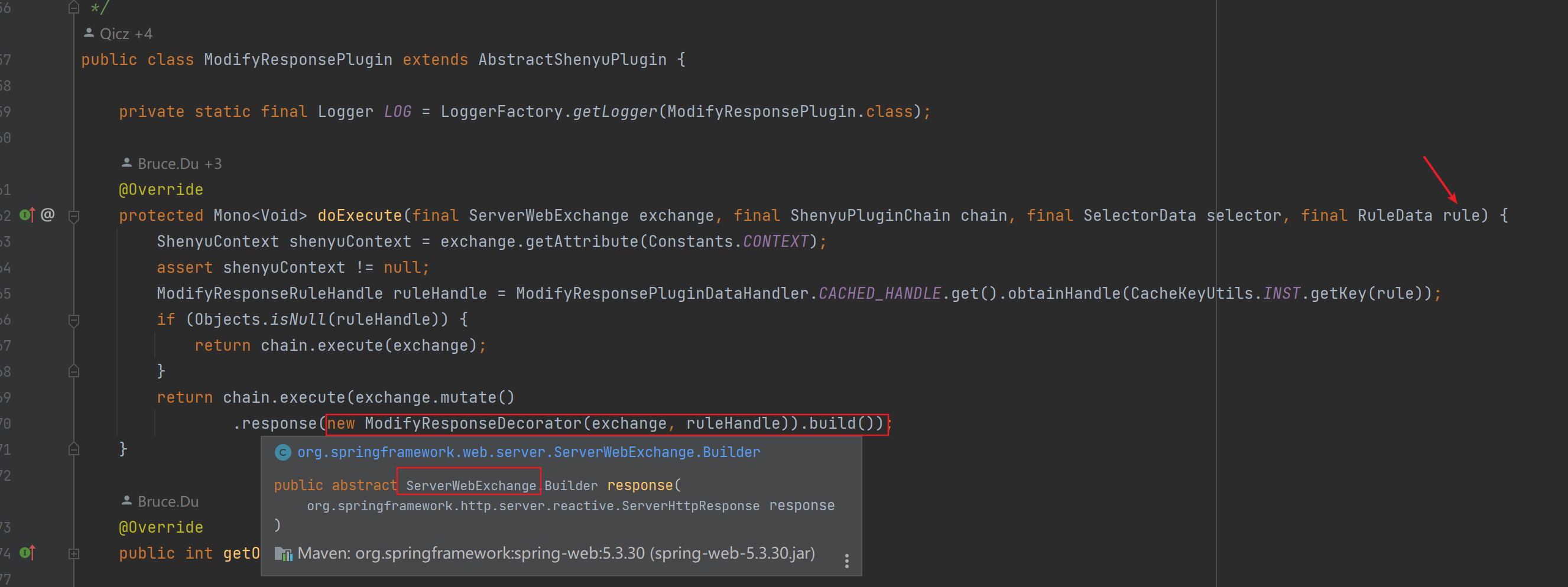This screenshot has width=1568, height=587.
Task: Click the LOG field name
Action: click(398, 111)
